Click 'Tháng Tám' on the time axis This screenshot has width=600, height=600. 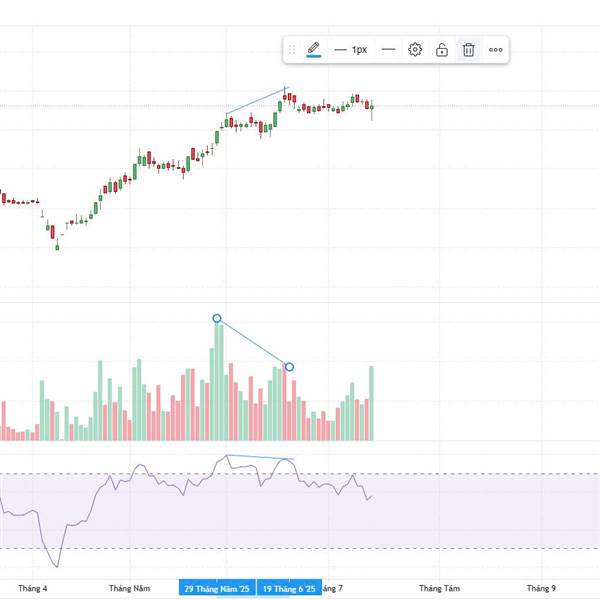(440, 588)
